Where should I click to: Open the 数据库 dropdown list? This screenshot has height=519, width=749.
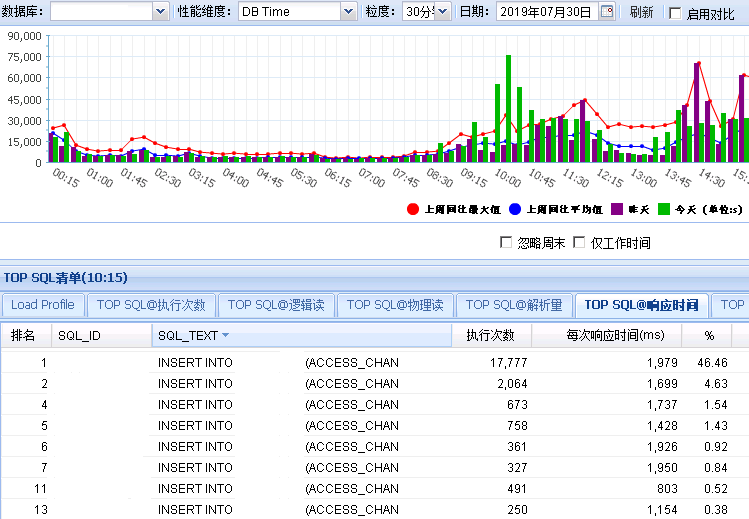pyautogui.click(x=161, y=12)
